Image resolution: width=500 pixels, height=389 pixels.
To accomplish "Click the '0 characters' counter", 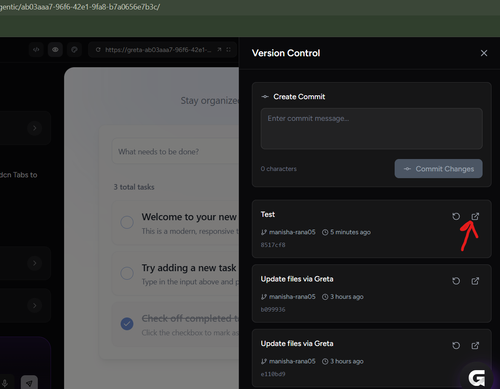I will (x=279, y=169).
